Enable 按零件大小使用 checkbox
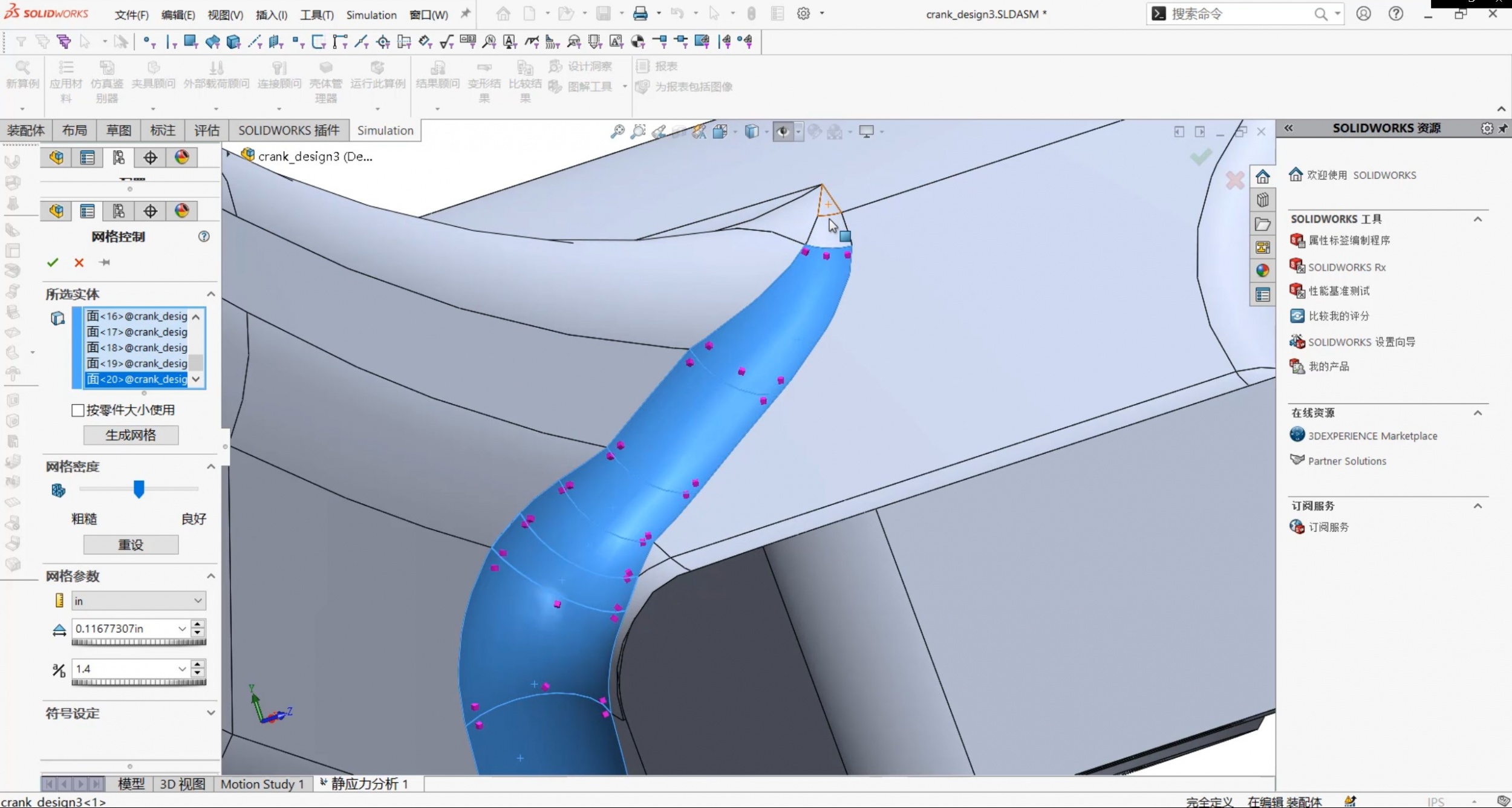The image size is (1512, 808). tap(77, 411)
